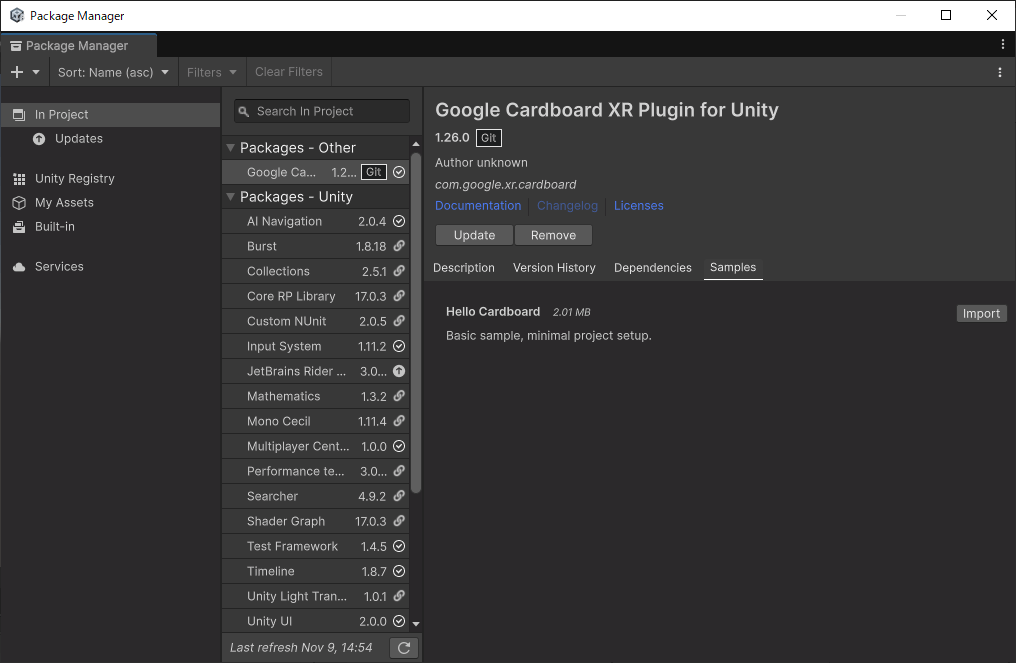Open Services in sidebar

click(x=110, y=266)
